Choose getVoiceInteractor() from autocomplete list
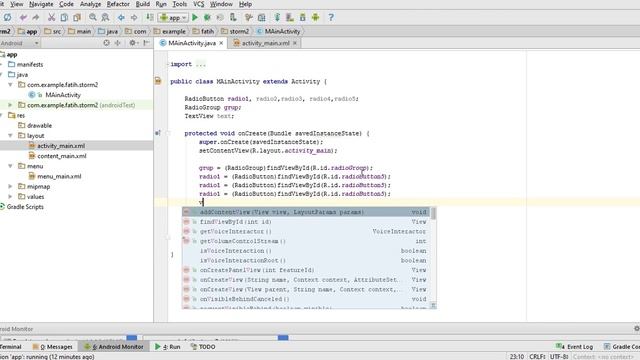Image resolution: width=640 pixels, height=360 pixels. [x=305, y=231]
